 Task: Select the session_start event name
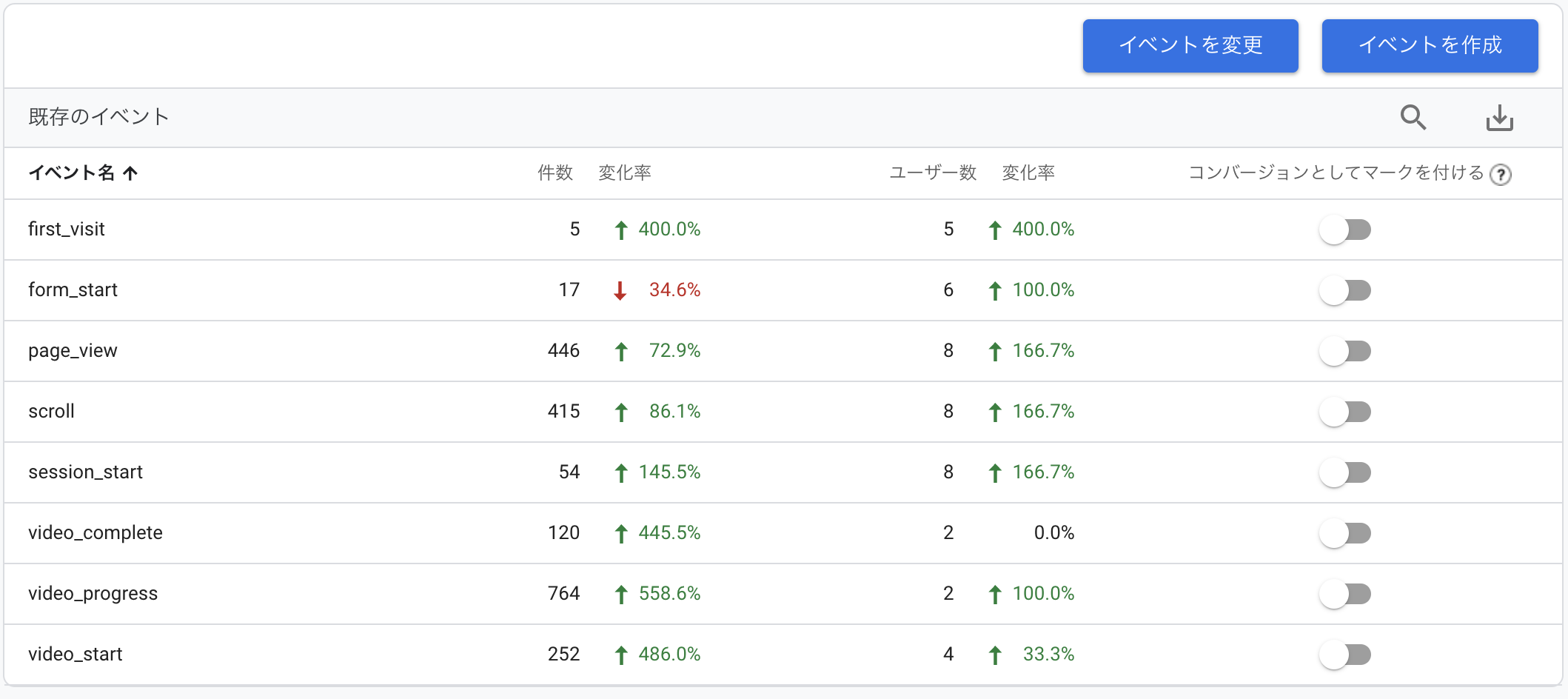[85, 472]
